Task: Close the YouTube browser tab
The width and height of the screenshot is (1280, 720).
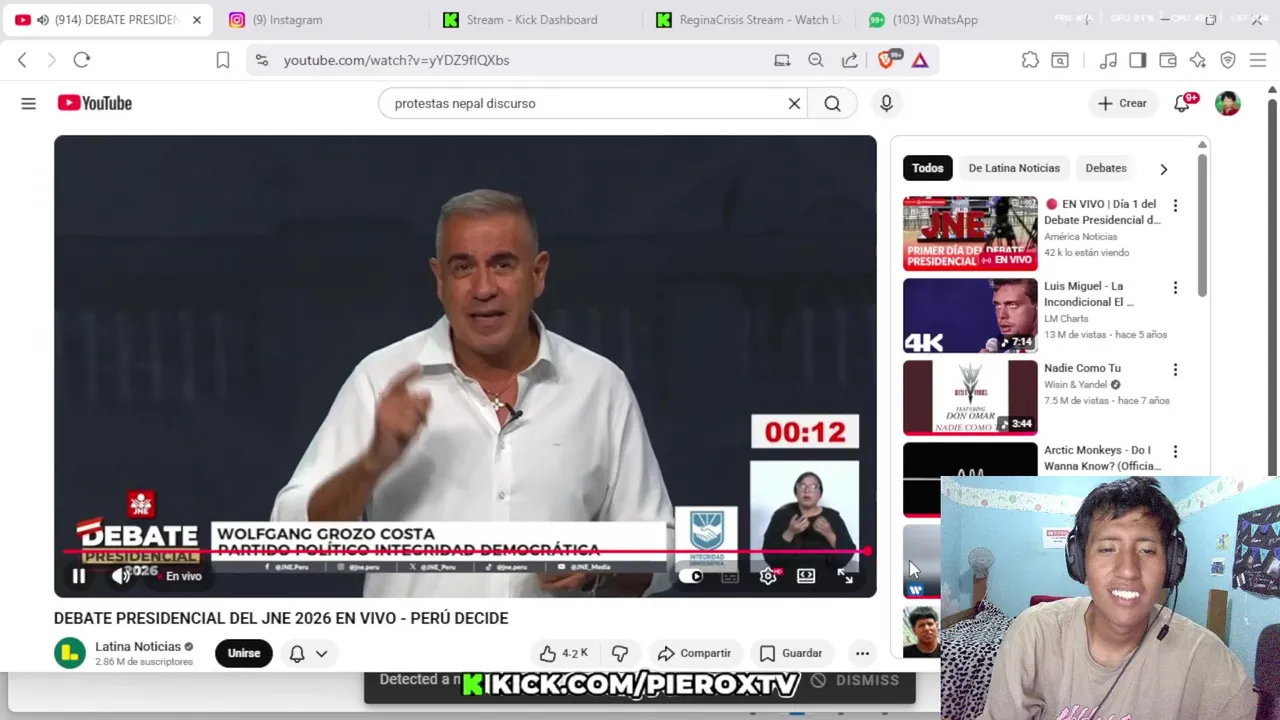Action: pos(197,20)
